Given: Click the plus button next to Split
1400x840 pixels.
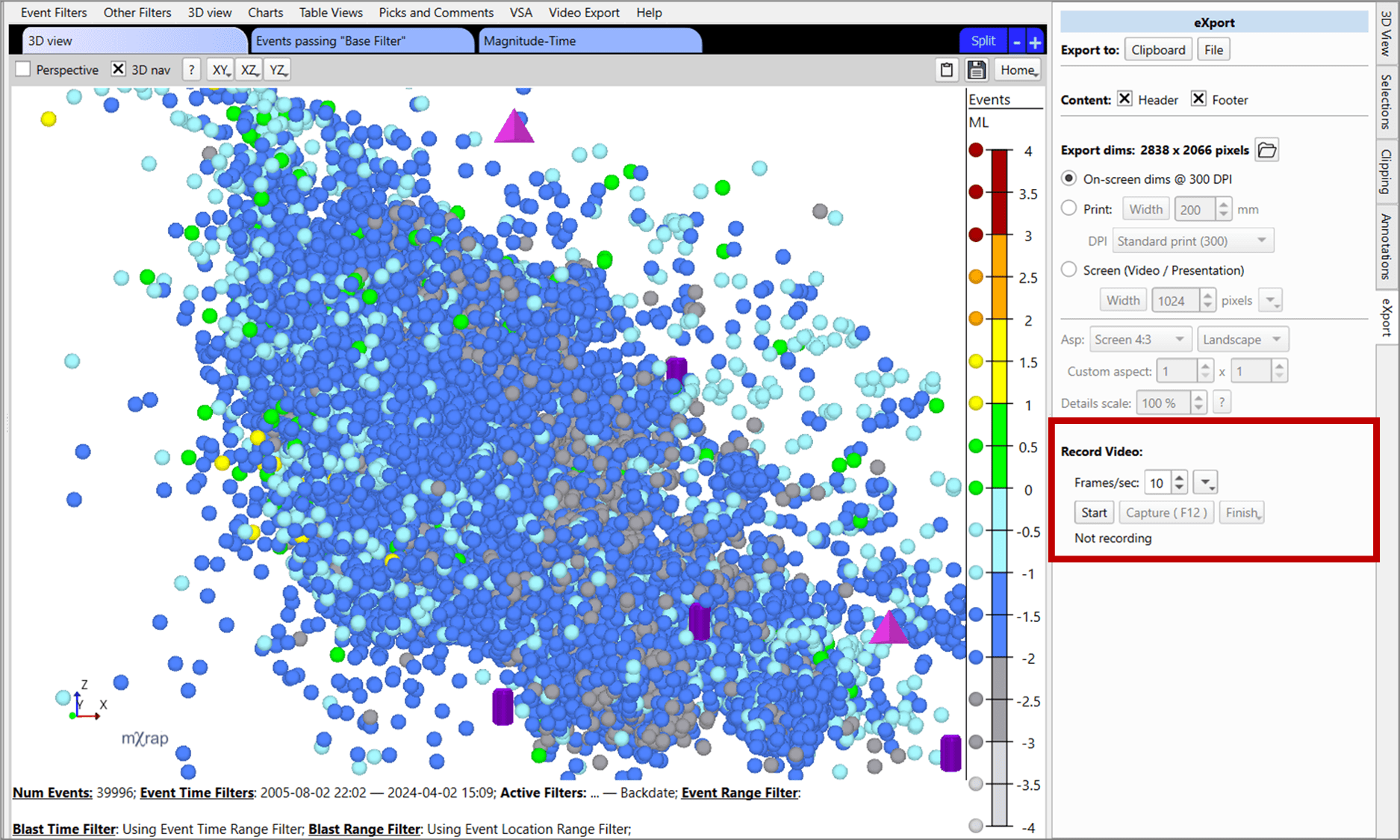Looking at the screenshot, I should click(1035, 43).
